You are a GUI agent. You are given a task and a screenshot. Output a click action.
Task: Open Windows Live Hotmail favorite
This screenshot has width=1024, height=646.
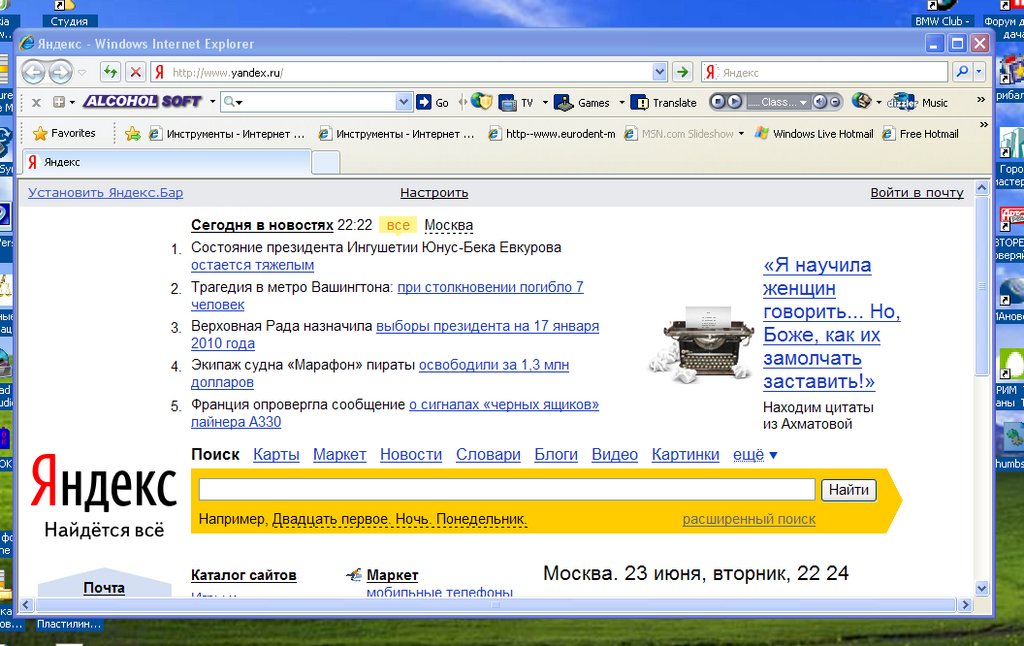click(814, 134)
